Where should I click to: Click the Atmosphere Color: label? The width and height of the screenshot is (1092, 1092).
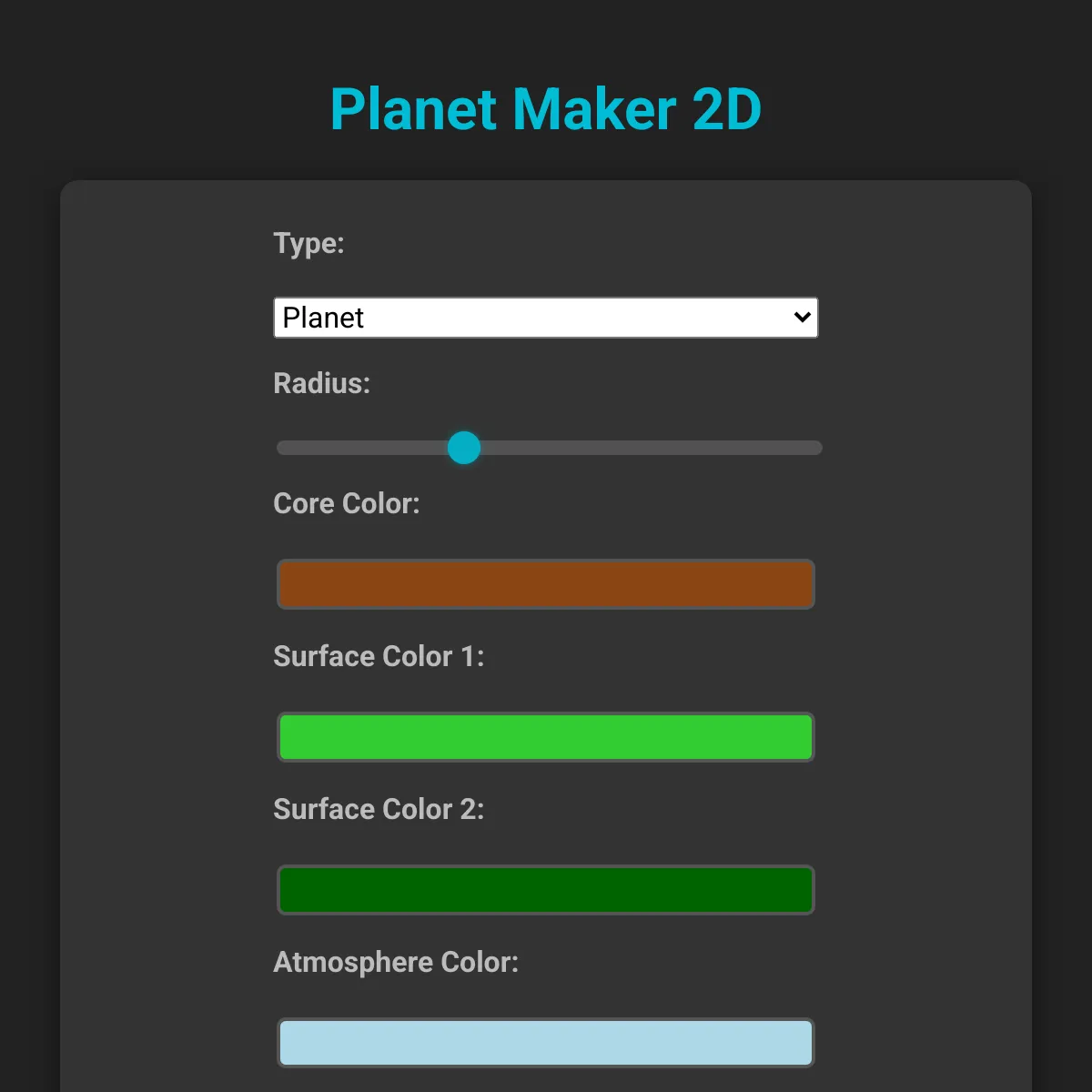[x=396, y=962]
